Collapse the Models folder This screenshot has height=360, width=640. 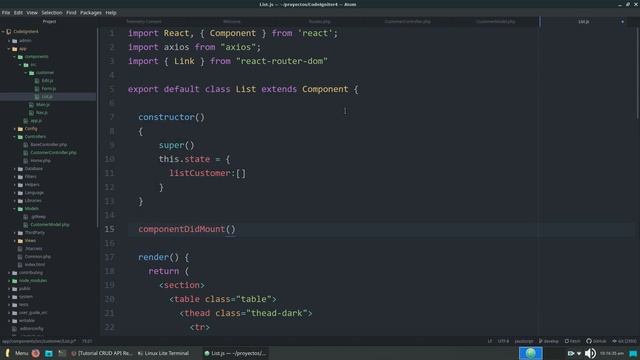pyautogui.click(x=15, y=209)
